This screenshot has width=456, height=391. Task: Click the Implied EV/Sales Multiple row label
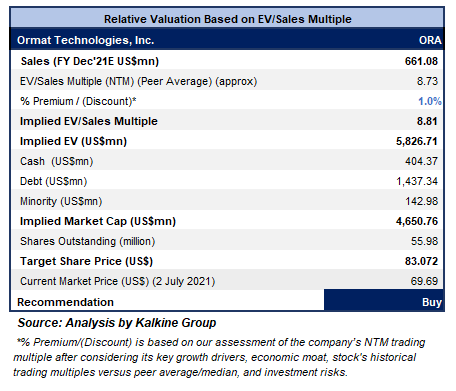(x=89, y=121)
